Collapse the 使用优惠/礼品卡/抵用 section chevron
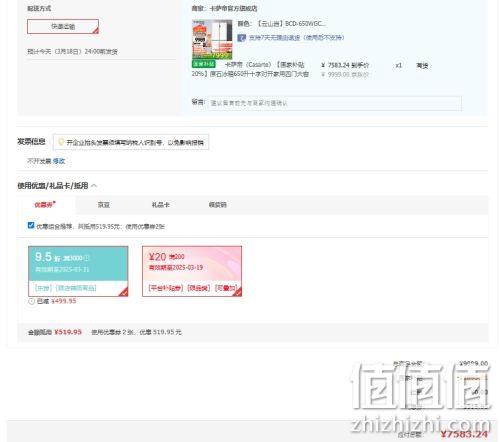The image size is (500, 442). coord(94,186)
